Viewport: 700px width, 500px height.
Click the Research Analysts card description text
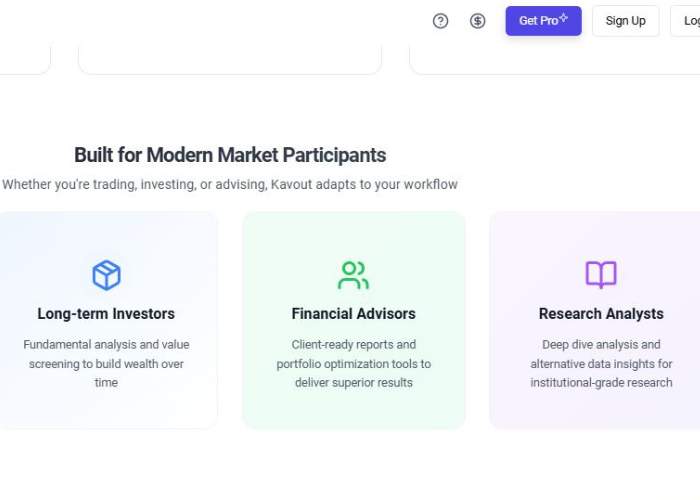(601, 363)
